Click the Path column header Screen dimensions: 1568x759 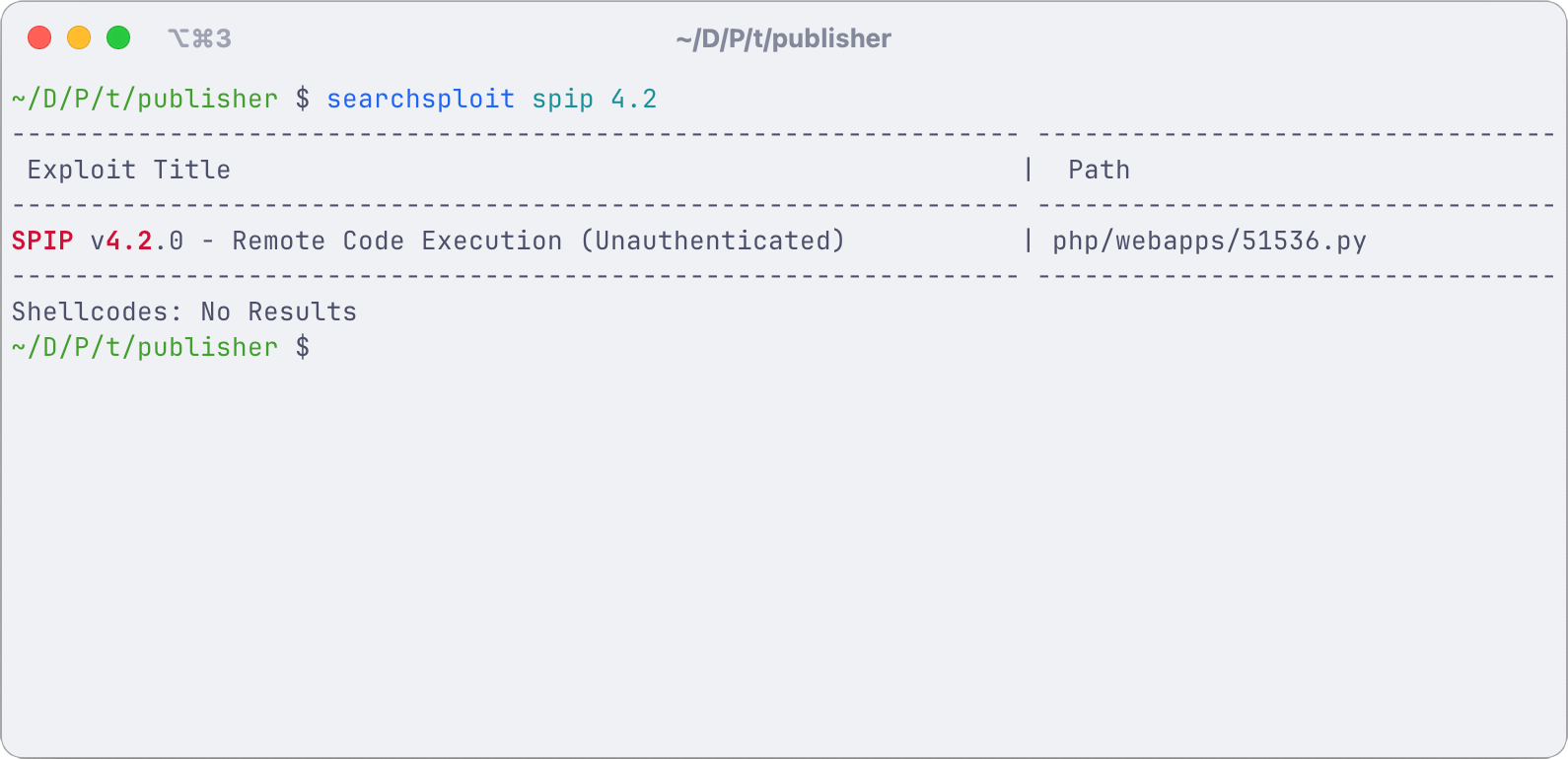[x=1100, y=170]
